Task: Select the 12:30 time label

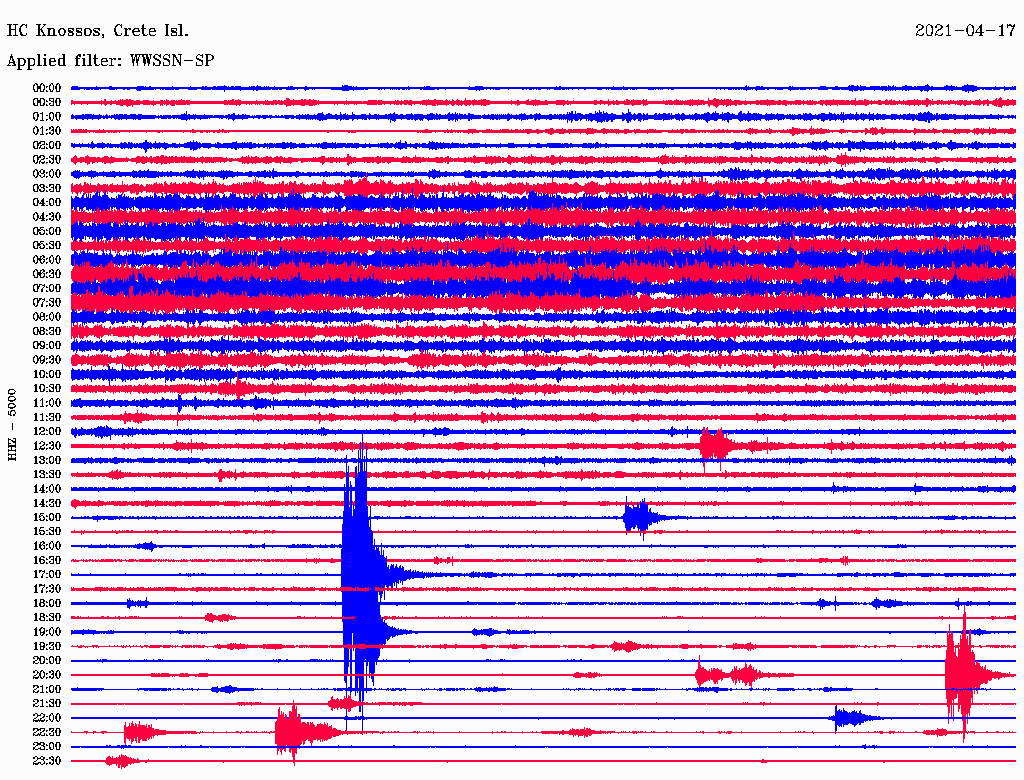Action: 47,446
